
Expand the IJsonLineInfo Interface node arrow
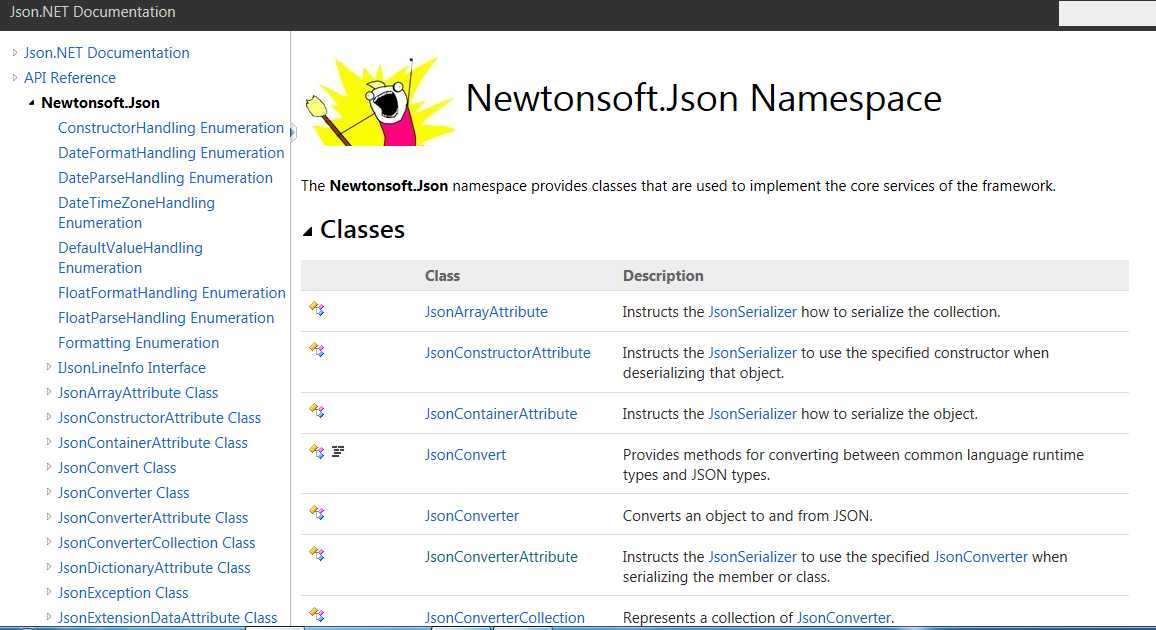[49, 367]
